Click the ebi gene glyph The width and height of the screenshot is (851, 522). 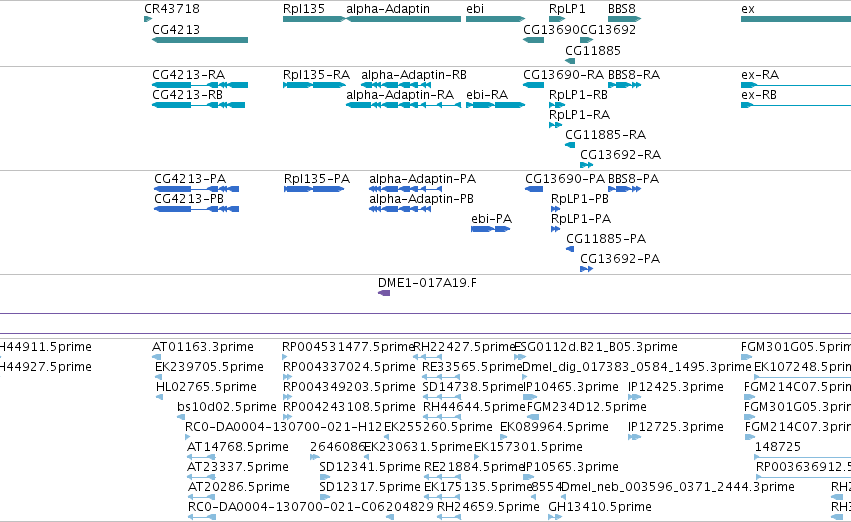(496, 20)
